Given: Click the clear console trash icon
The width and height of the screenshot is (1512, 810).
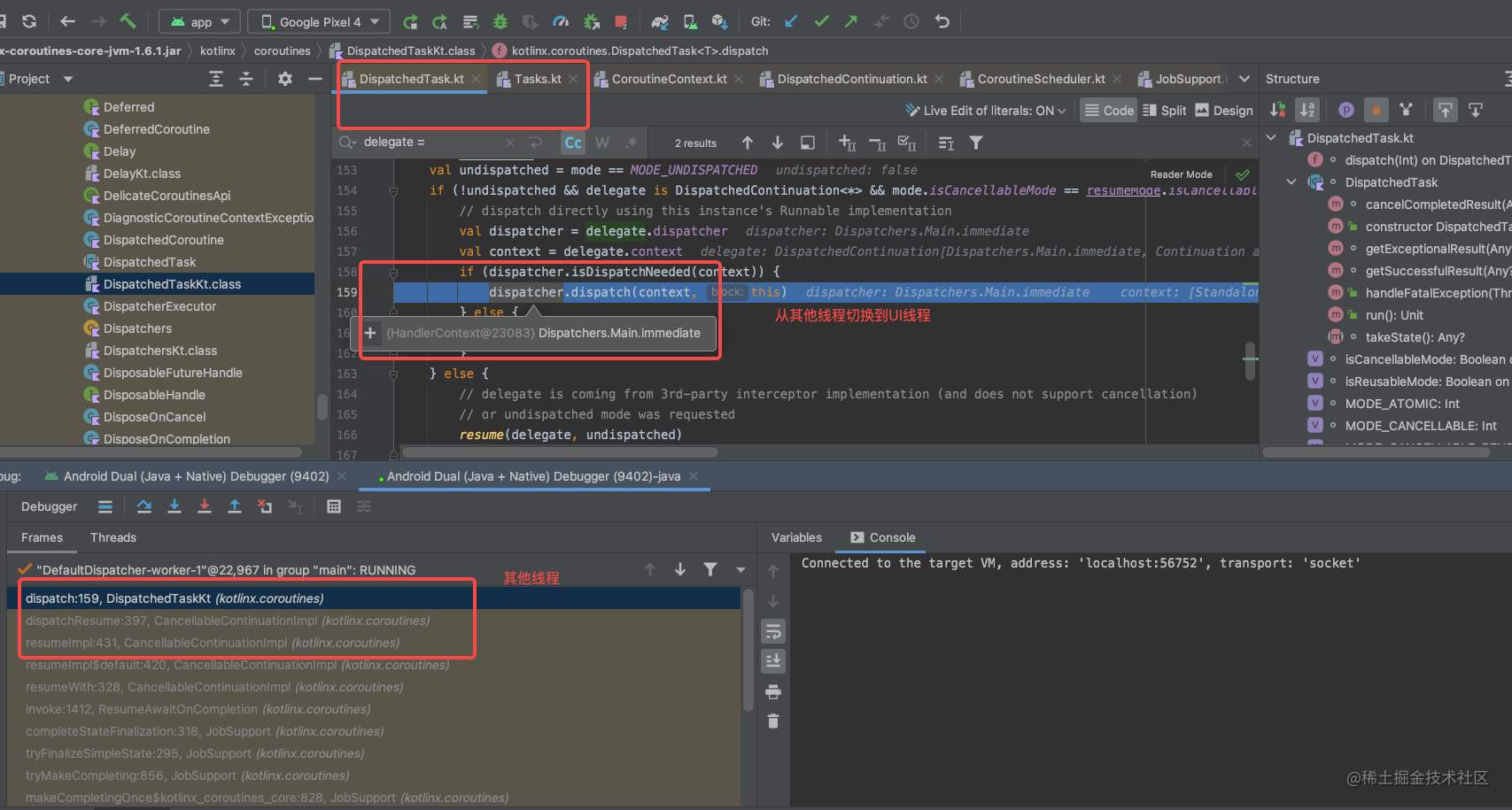Looking at the screenshot, I should pyautogui.click(x=773, y=721).
